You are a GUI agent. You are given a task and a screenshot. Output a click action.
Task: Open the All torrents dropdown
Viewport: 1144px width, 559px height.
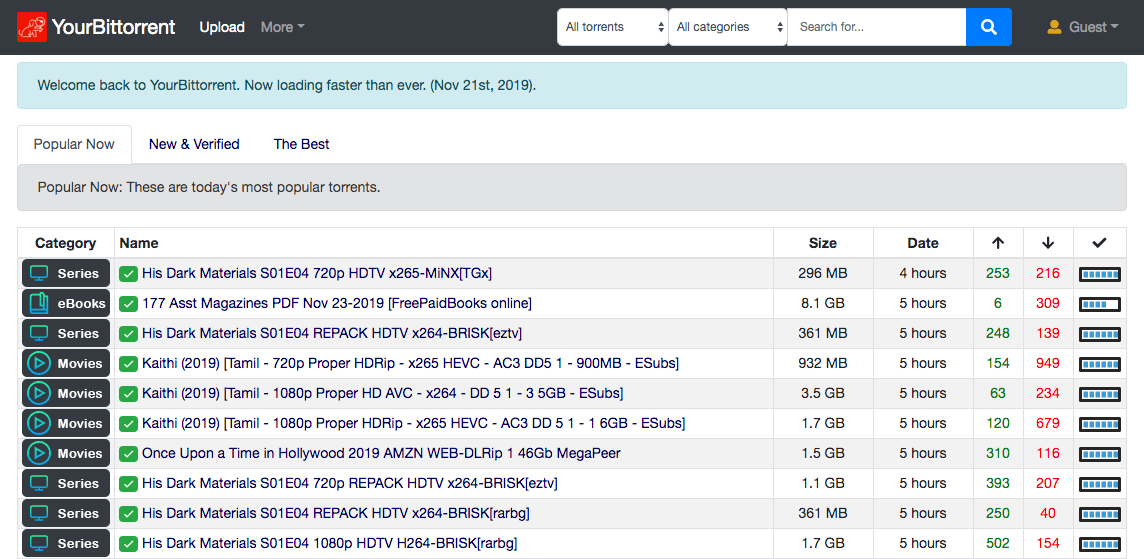click(x=612, y=27)
